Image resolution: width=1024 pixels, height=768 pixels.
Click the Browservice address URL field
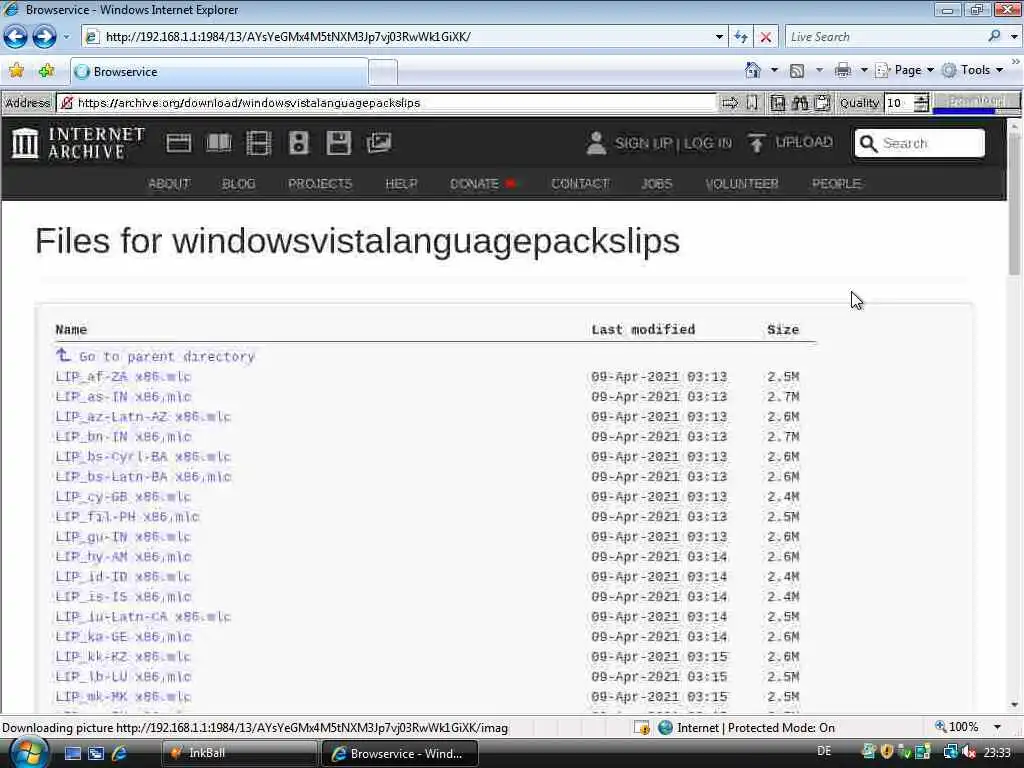point(387,103)
